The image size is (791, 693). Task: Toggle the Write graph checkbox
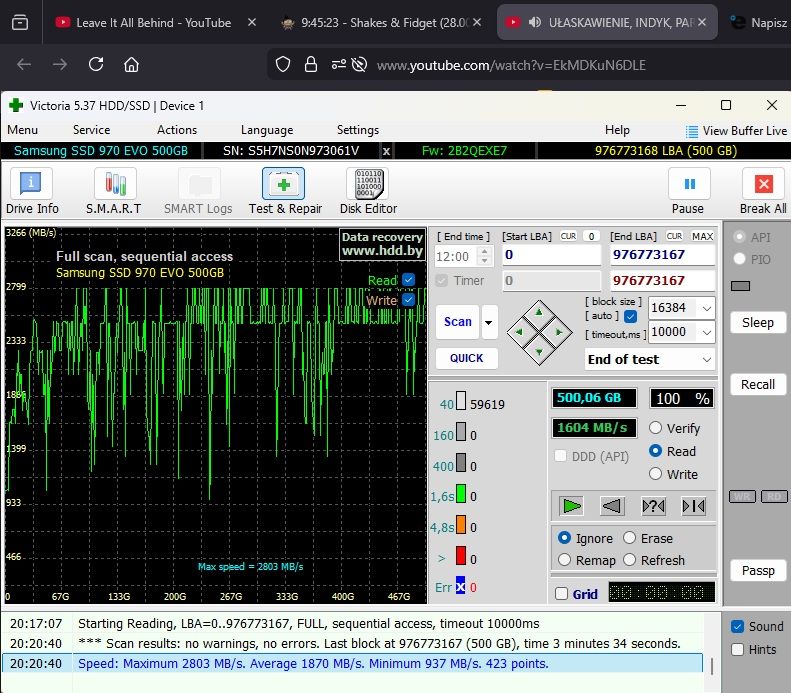click(x=409, y=300)
